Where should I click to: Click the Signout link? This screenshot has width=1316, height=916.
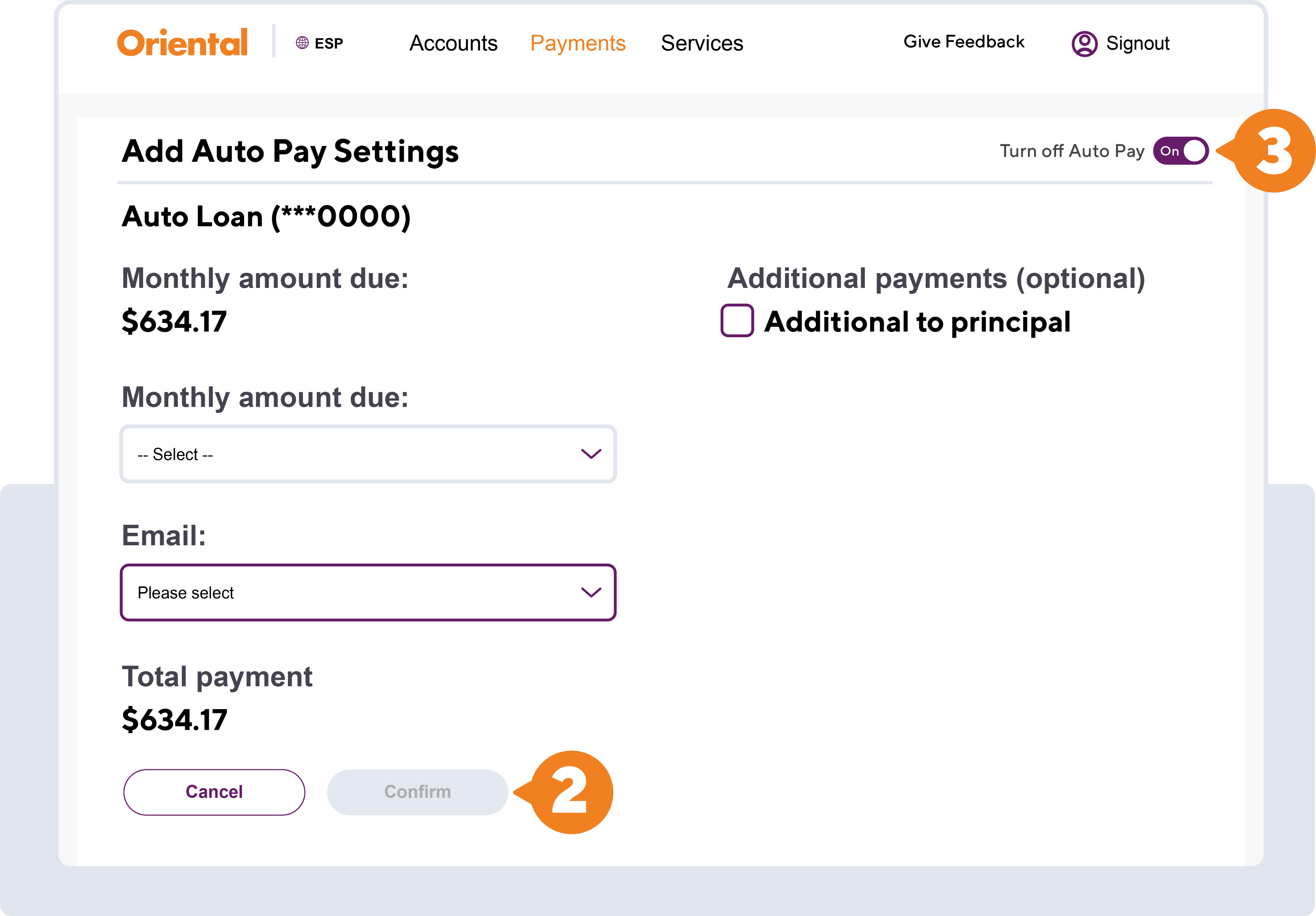point(1138,44)
